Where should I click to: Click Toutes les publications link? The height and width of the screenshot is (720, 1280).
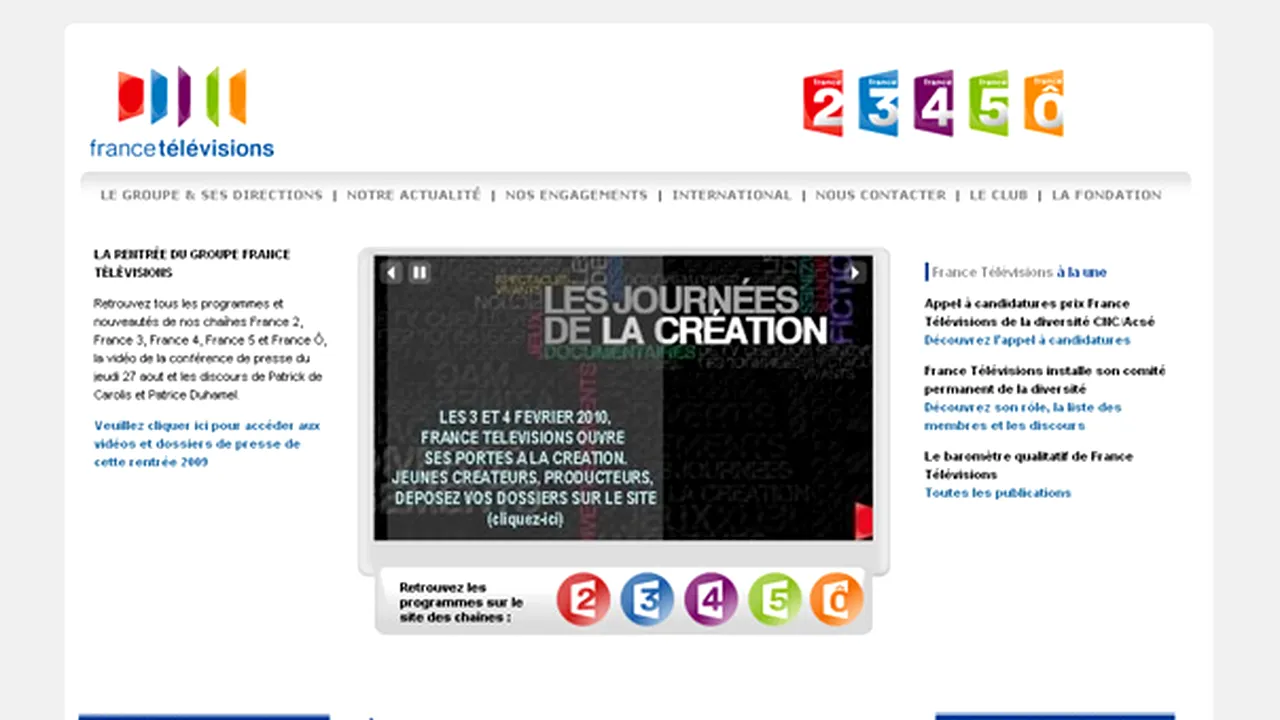[x=997, y=493]
